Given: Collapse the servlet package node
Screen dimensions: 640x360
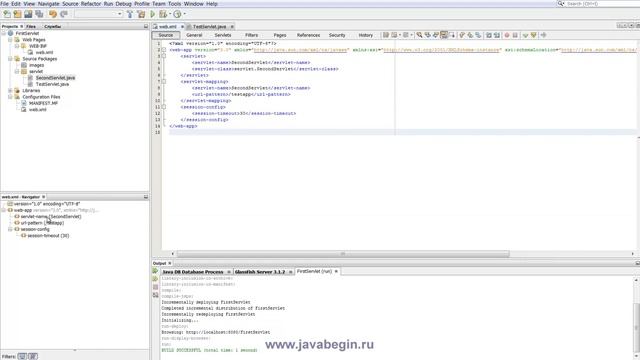Looking at the screenshot, I should click(17, 71).
